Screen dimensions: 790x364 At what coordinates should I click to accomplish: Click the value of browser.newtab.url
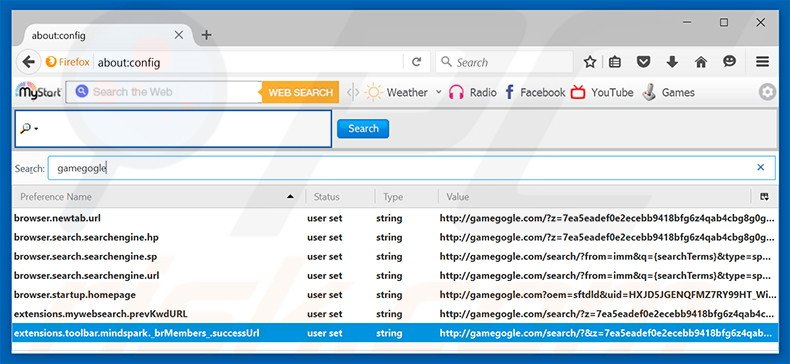click(x=606, y=218)
